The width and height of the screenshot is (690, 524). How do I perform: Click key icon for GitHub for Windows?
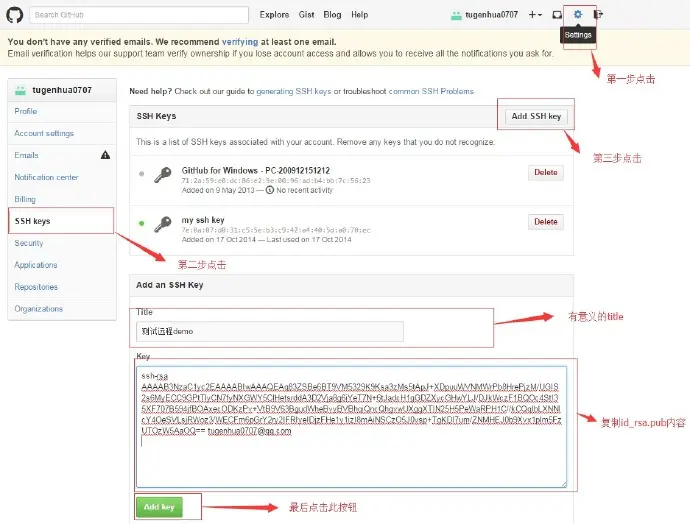click(162, 175)
